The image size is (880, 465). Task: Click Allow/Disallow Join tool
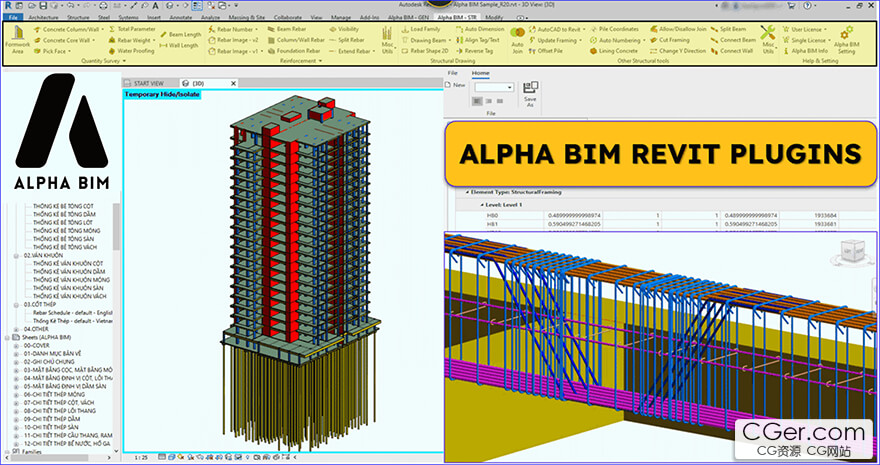point(679,29)
